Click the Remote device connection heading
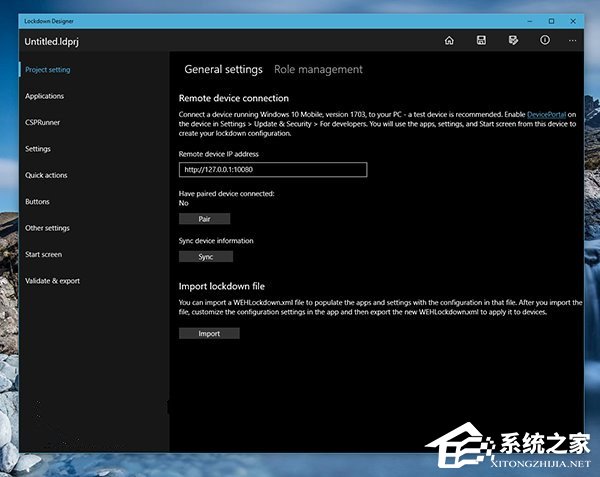The height and width of the screenshot is (477, 600). pos(234,98)
